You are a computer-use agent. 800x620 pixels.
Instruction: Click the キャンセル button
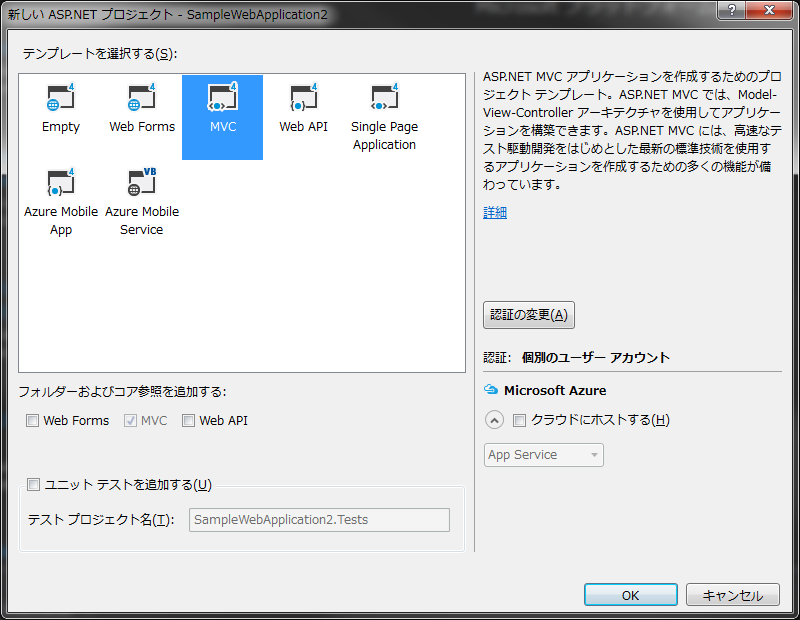733,595
